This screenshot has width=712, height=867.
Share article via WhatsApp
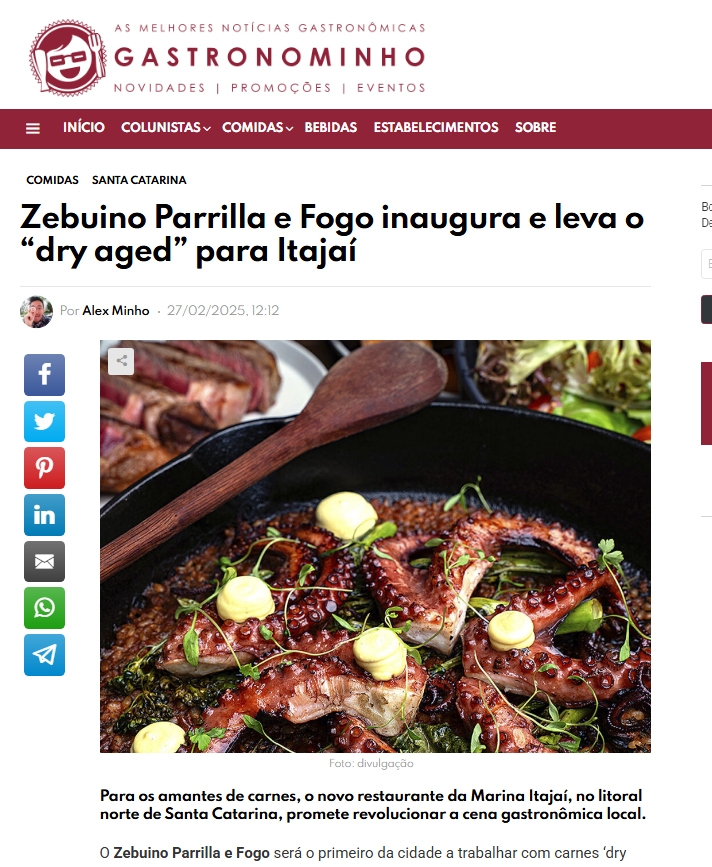tap(44, 608)
